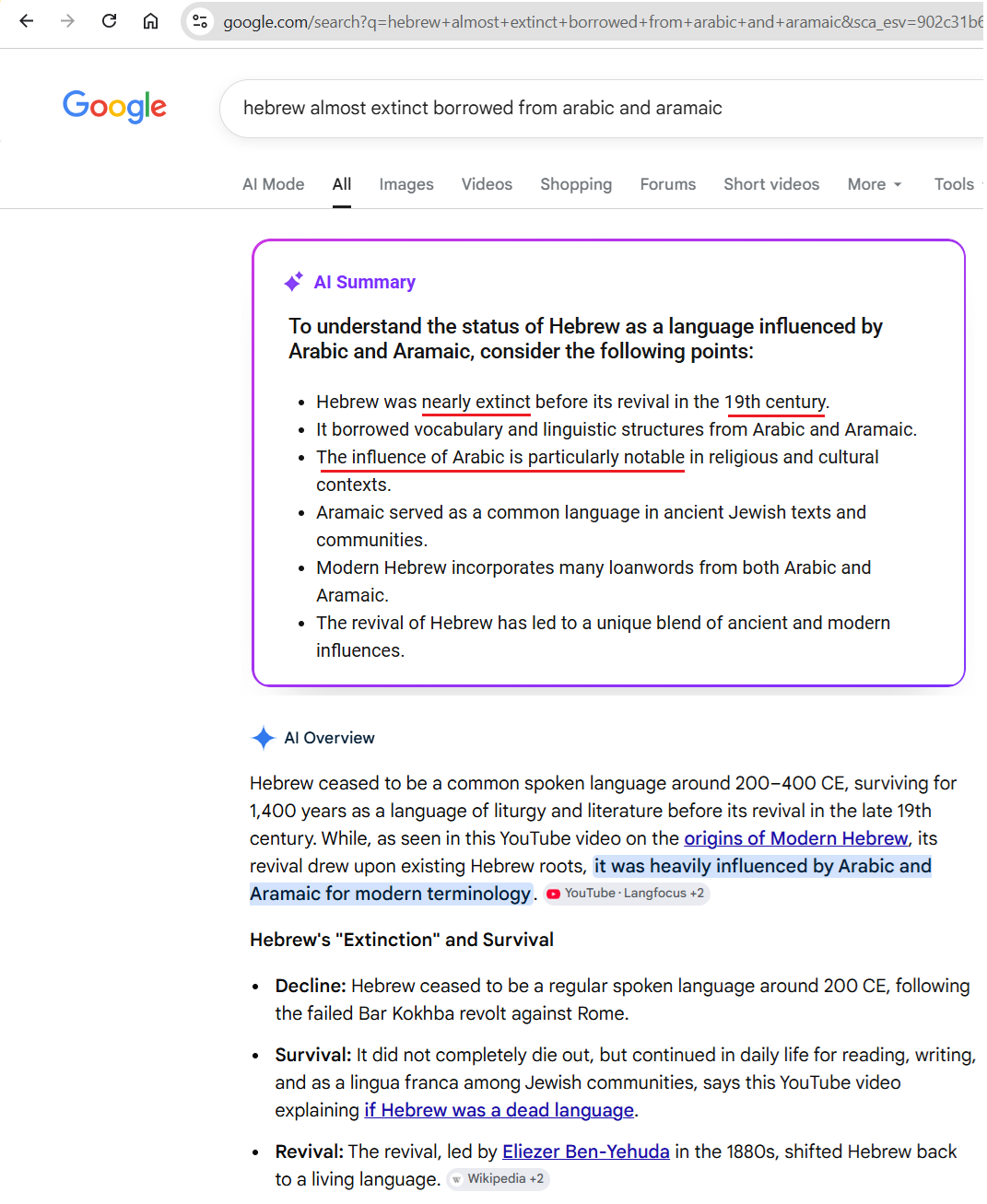Expand the More dropdown

[875, 184]
